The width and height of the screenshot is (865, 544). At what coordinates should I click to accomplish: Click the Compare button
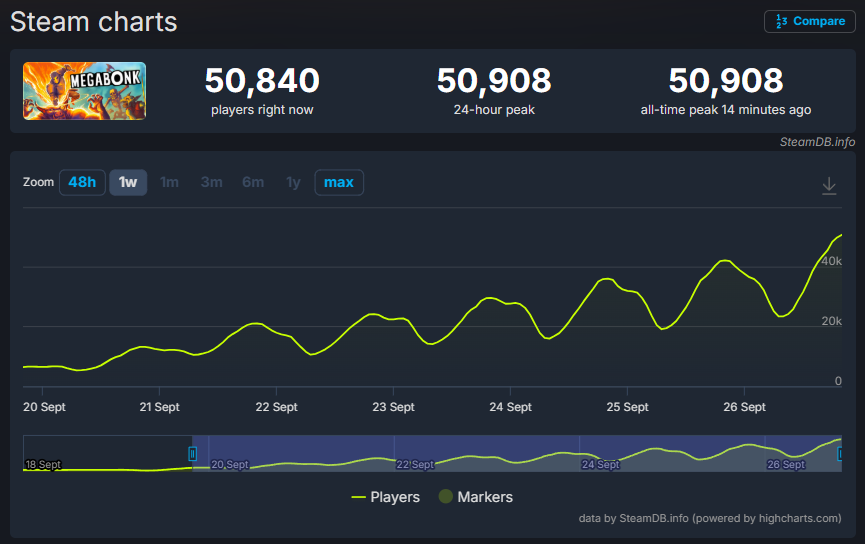pyautogui.click(x=809, y=22)
